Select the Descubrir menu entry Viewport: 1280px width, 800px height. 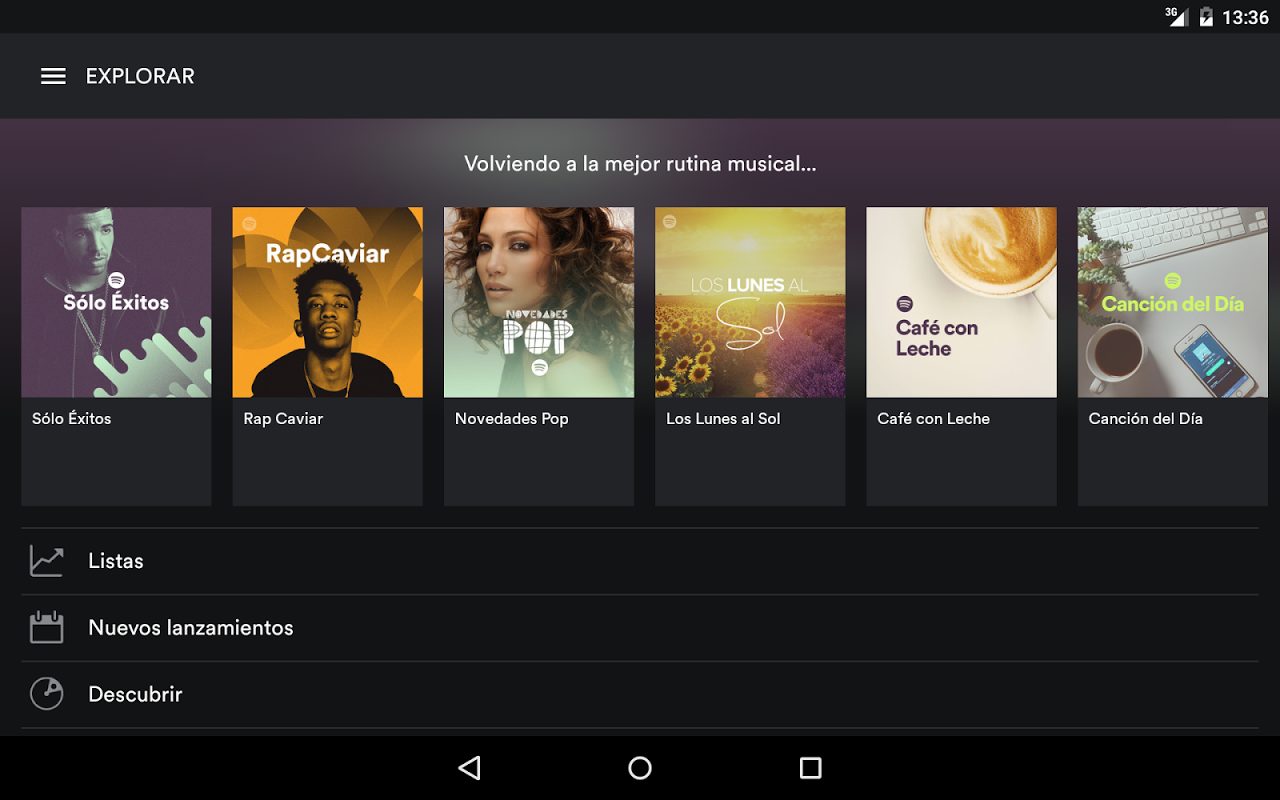click(135, 693)
